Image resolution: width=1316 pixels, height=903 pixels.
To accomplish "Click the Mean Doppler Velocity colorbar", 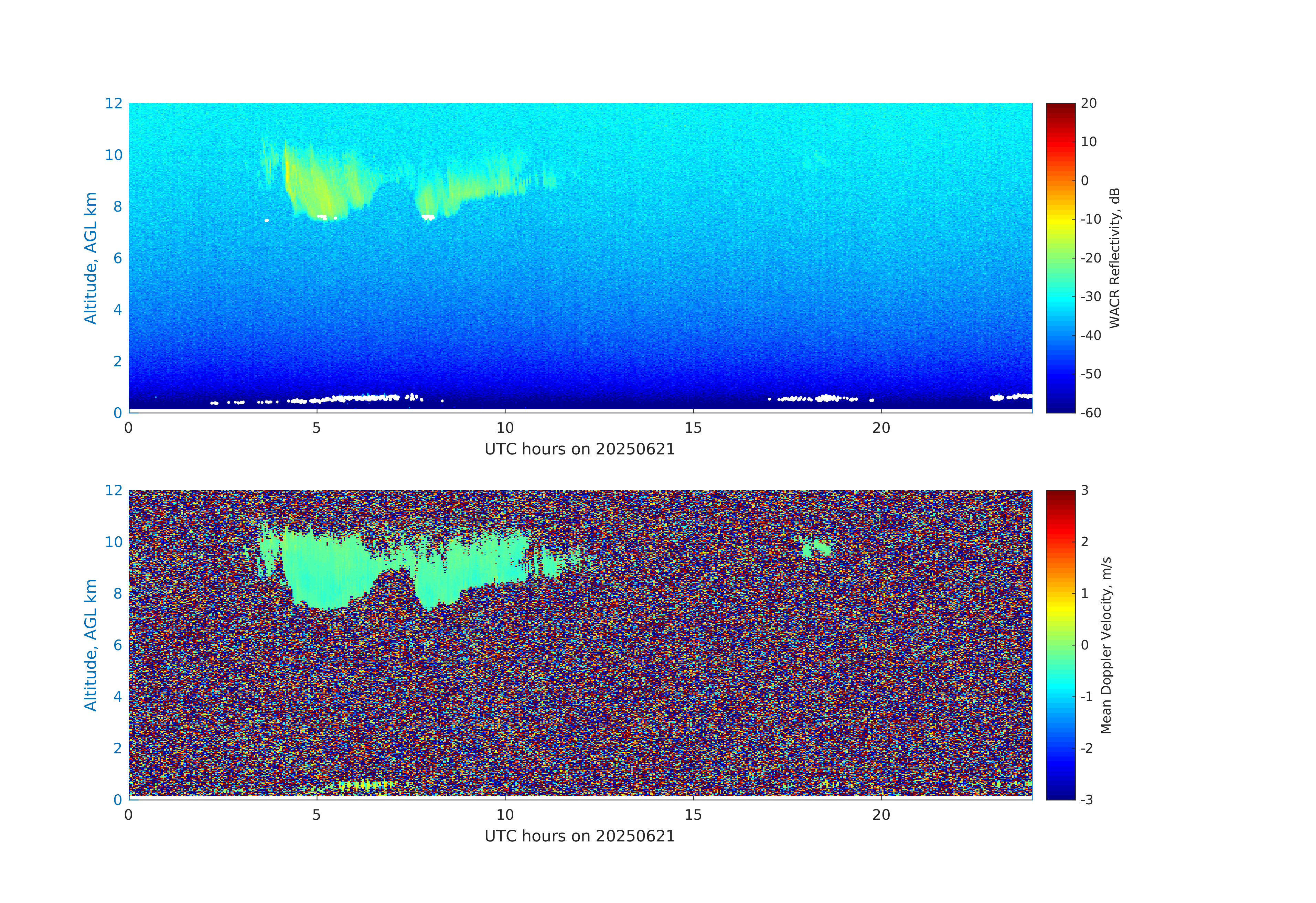I will [1060, 644].
